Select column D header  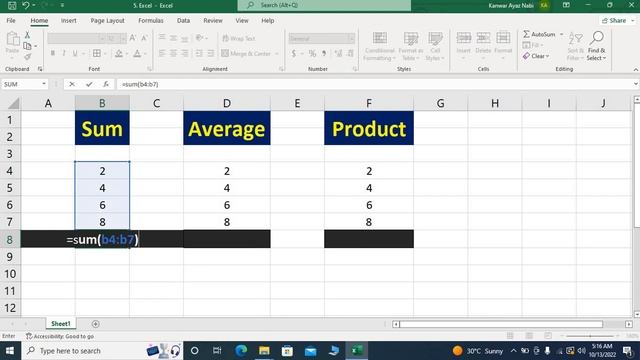point(227,103)
